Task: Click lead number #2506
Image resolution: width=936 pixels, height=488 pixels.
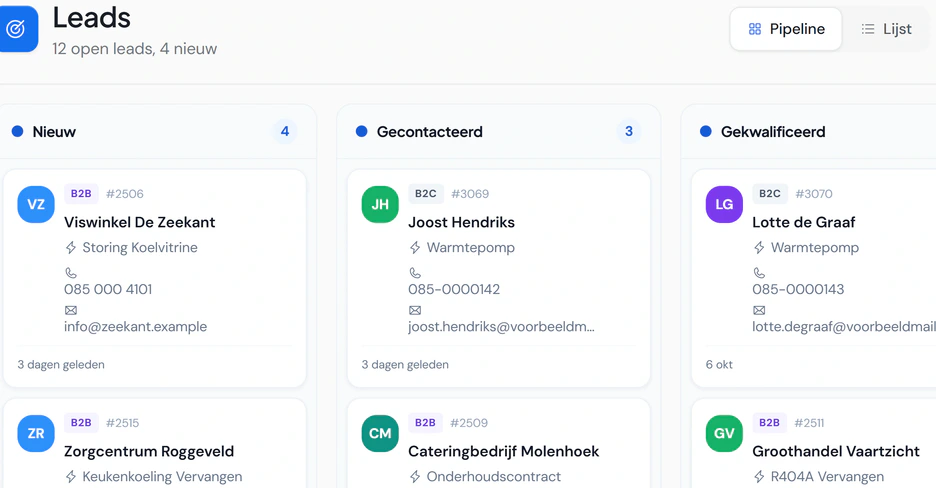Action: 125,194
